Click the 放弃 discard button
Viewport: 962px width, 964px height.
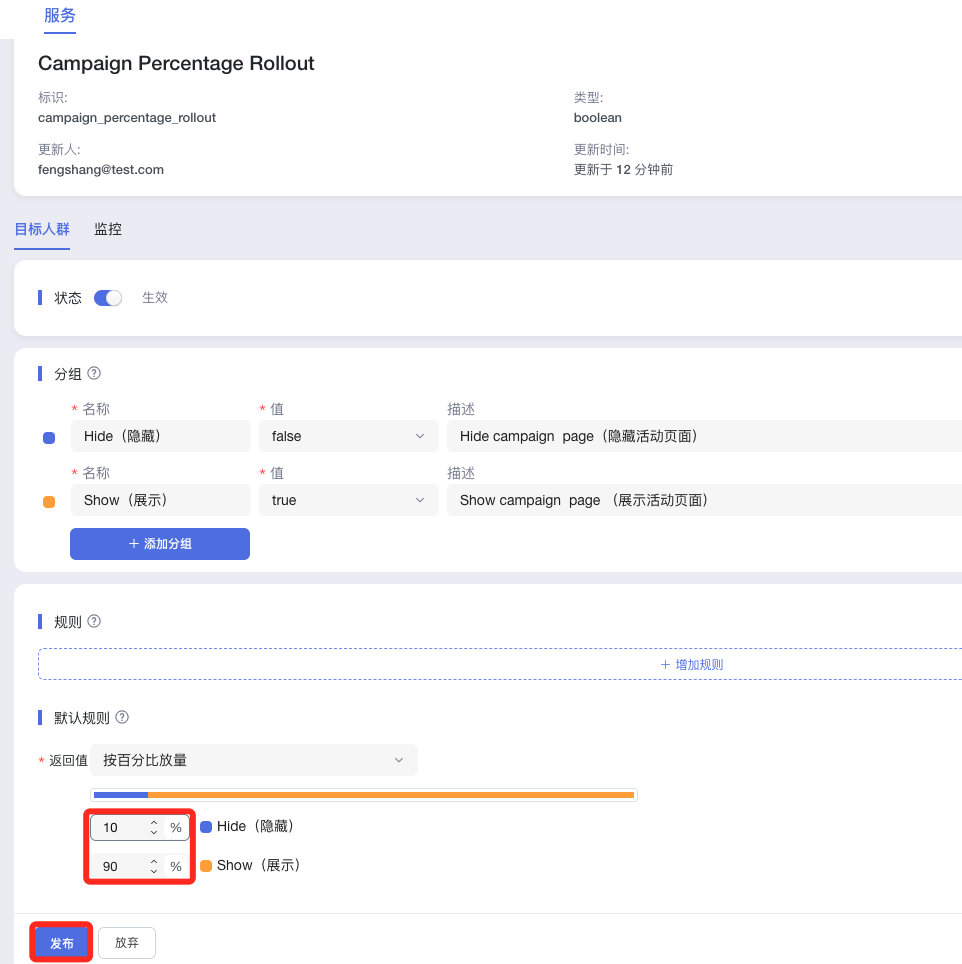127,943
